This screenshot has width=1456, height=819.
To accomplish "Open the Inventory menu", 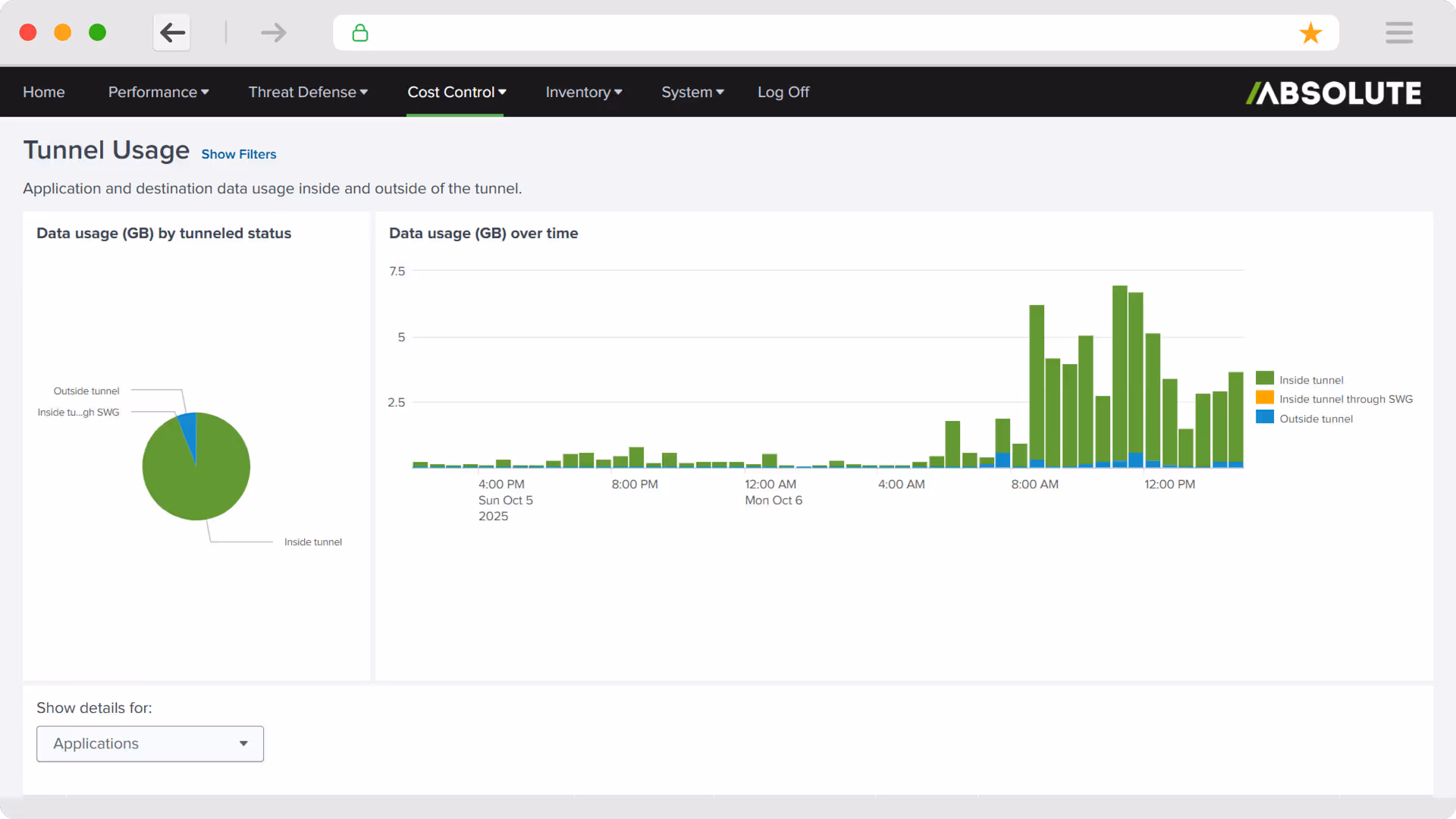I will (x=583, y=92).
